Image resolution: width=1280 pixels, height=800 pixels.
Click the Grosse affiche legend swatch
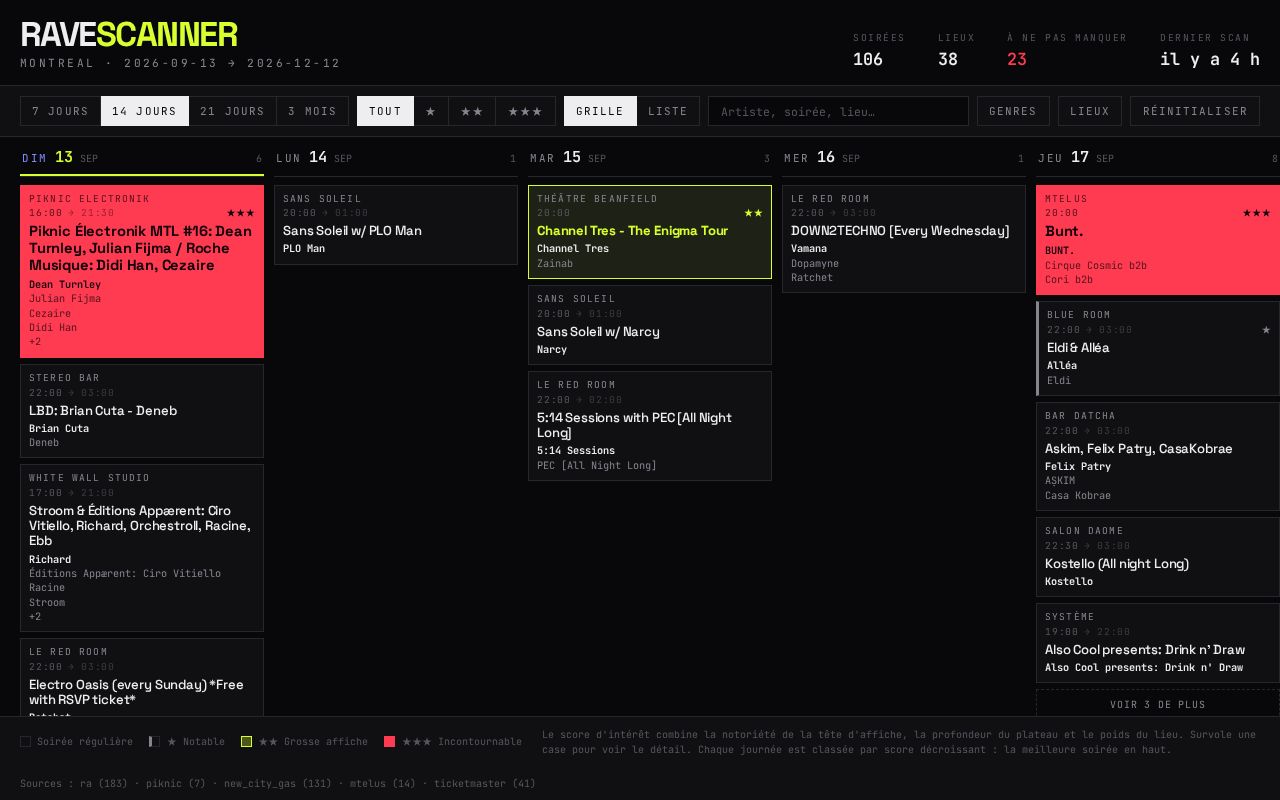point(246,742)
